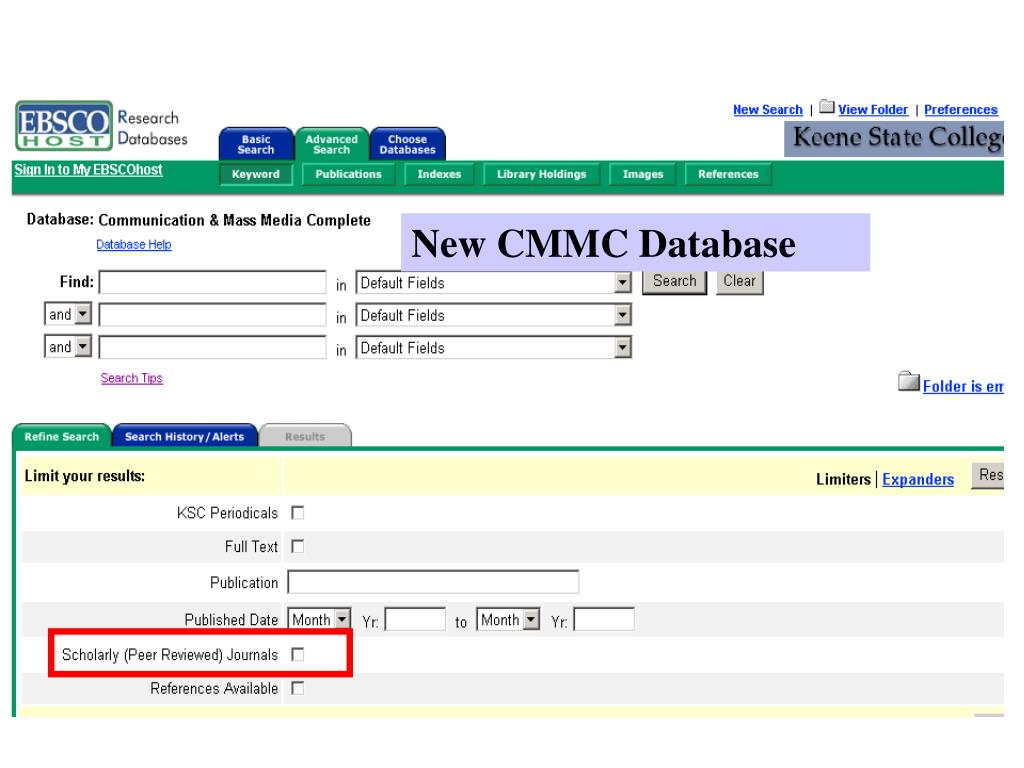Open the third row Default Fields dropdown

pos(494,348)
